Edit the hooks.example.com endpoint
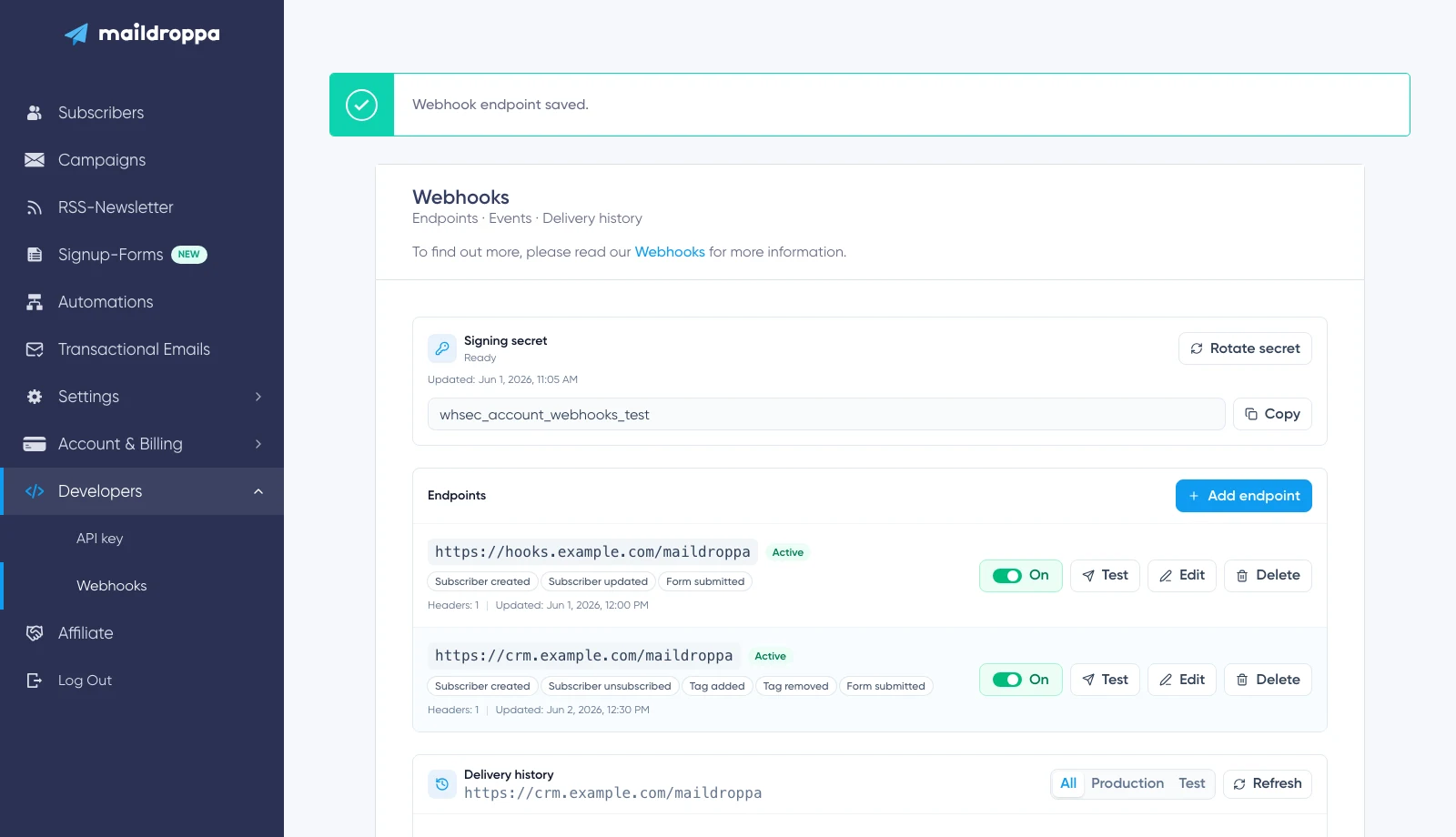Image resolution: width=1456 pixels, height=837 pixels. click(x=1182, y=576)
